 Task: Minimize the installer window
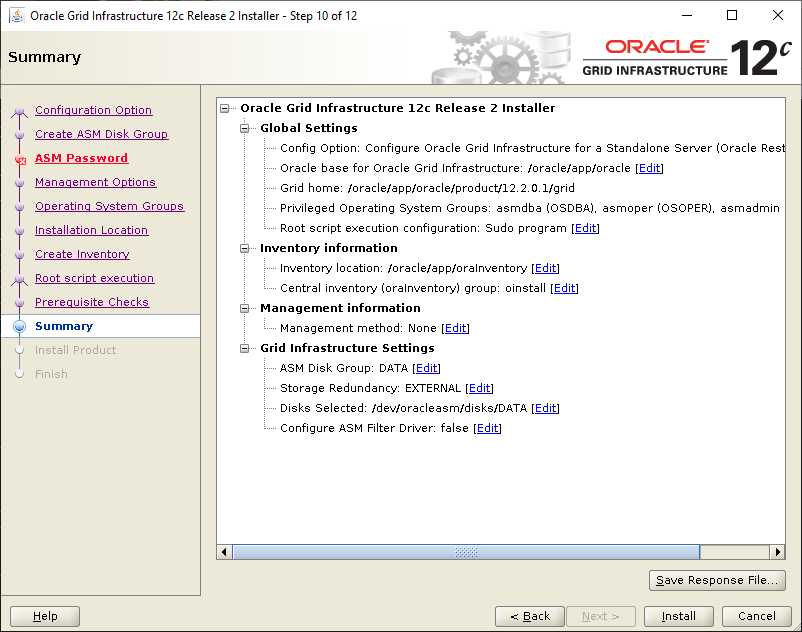click(687, 15)
